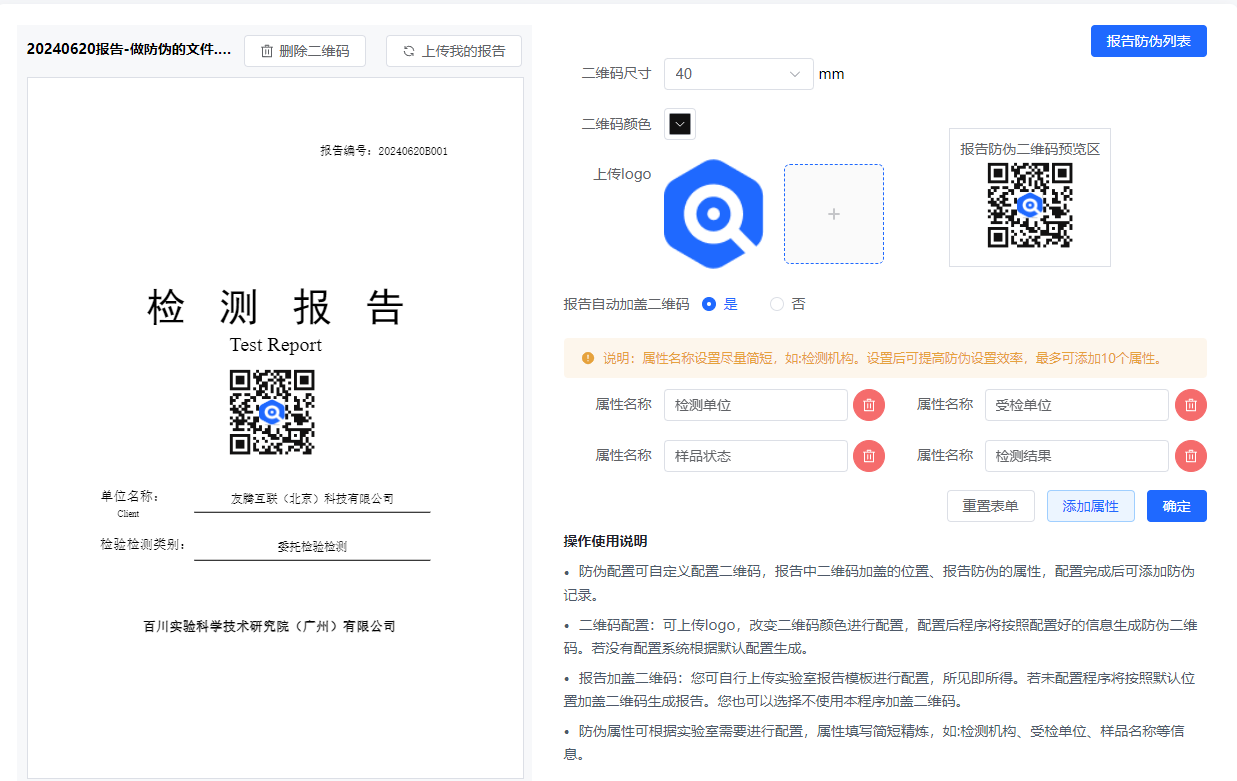The image size is (1237, 781).
Task: Select 是 for auto-adding QR code
Action: tap(719, 304)
